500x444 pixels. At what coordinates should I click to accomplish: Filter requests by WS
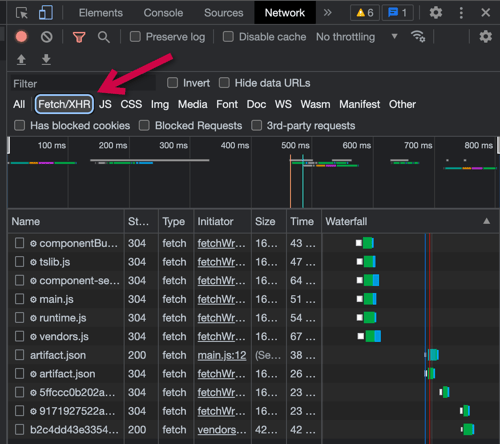(283, 104)
